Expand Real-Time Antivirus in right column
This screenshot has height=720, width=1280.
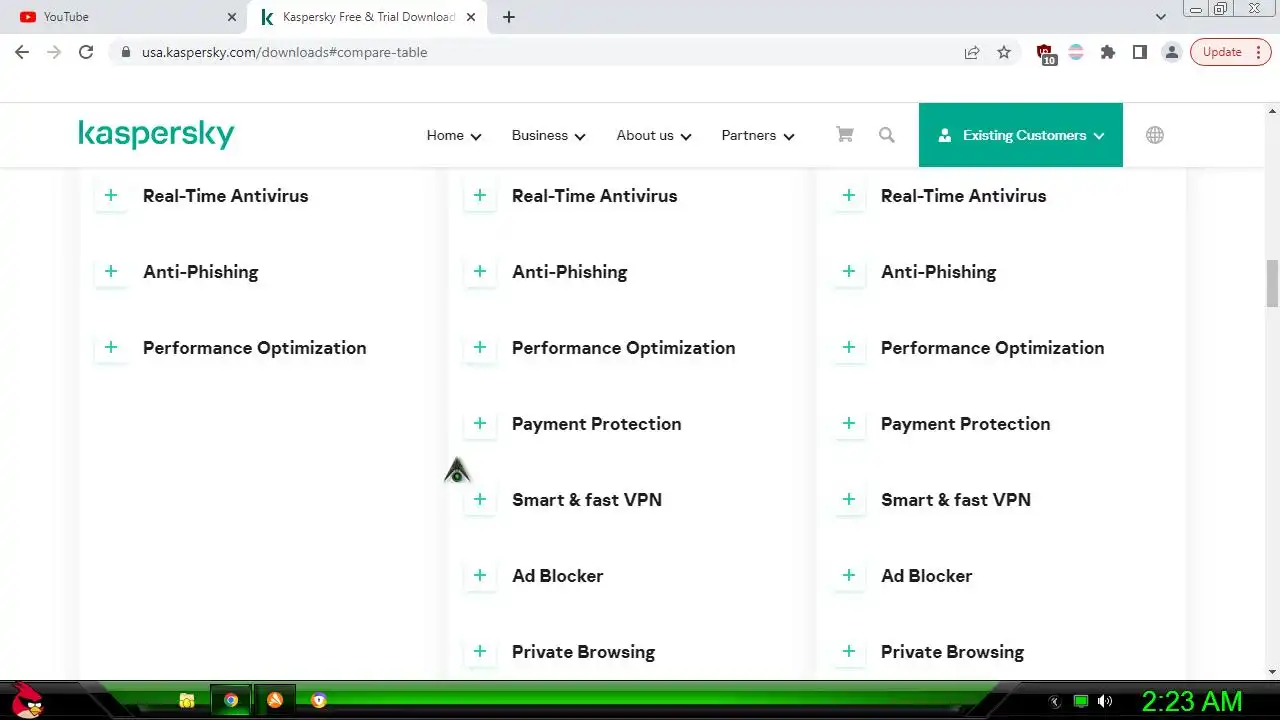coord(849,195)
